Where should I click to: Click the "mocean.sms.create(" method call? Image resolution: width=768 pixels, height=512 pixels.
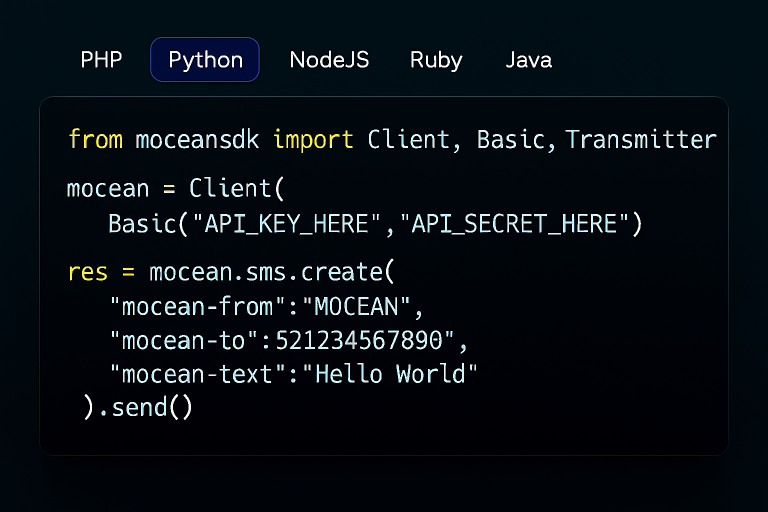[272, 272]
